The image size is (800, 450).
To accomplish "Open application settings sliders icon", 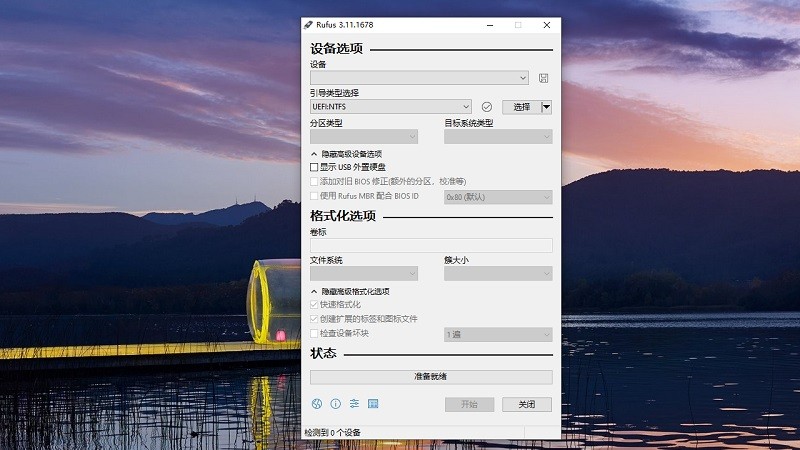I will click(x=354, y=404).
